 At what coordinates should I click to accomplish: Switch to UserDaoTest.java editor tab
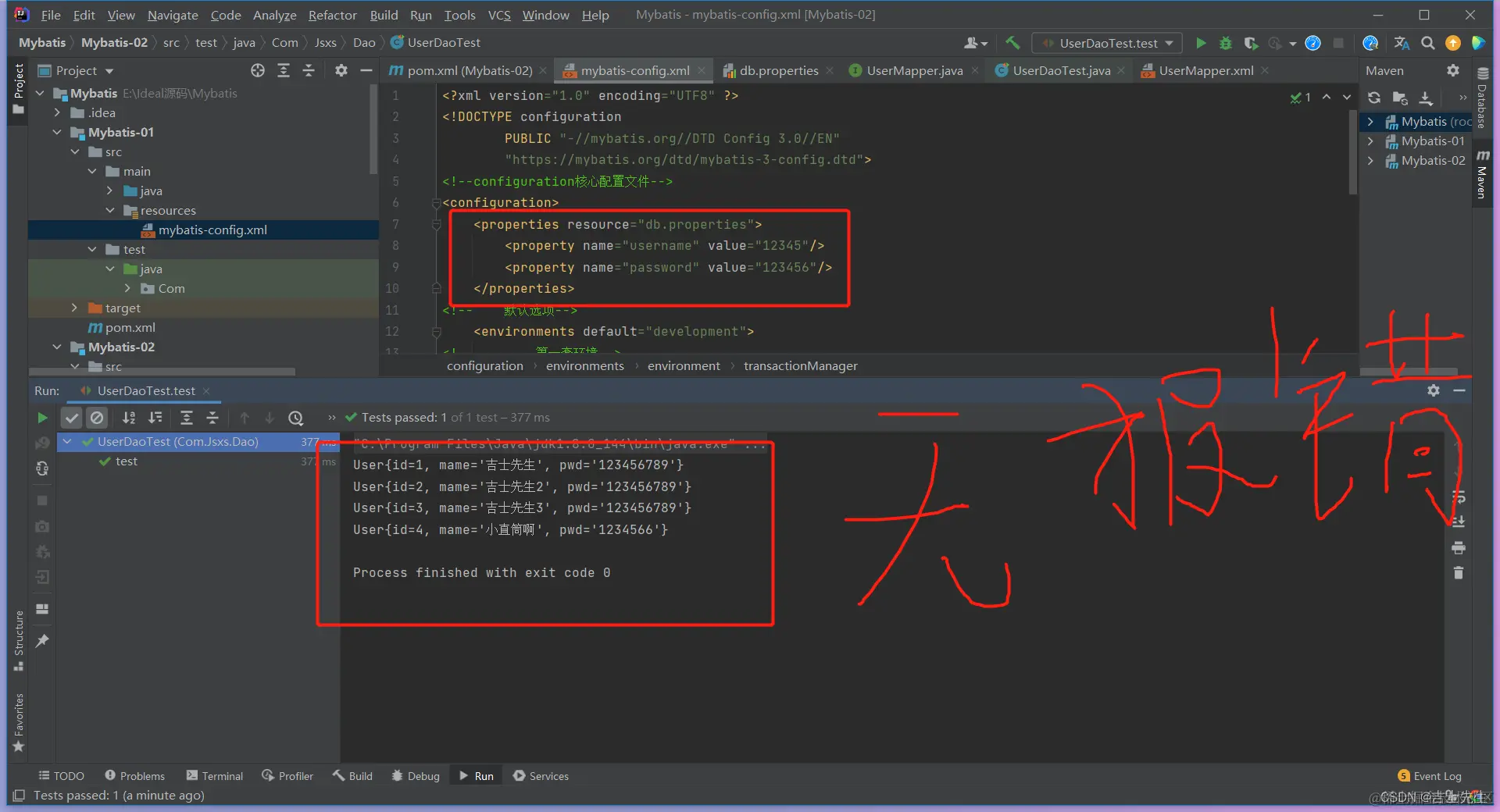click(1061, 70)
